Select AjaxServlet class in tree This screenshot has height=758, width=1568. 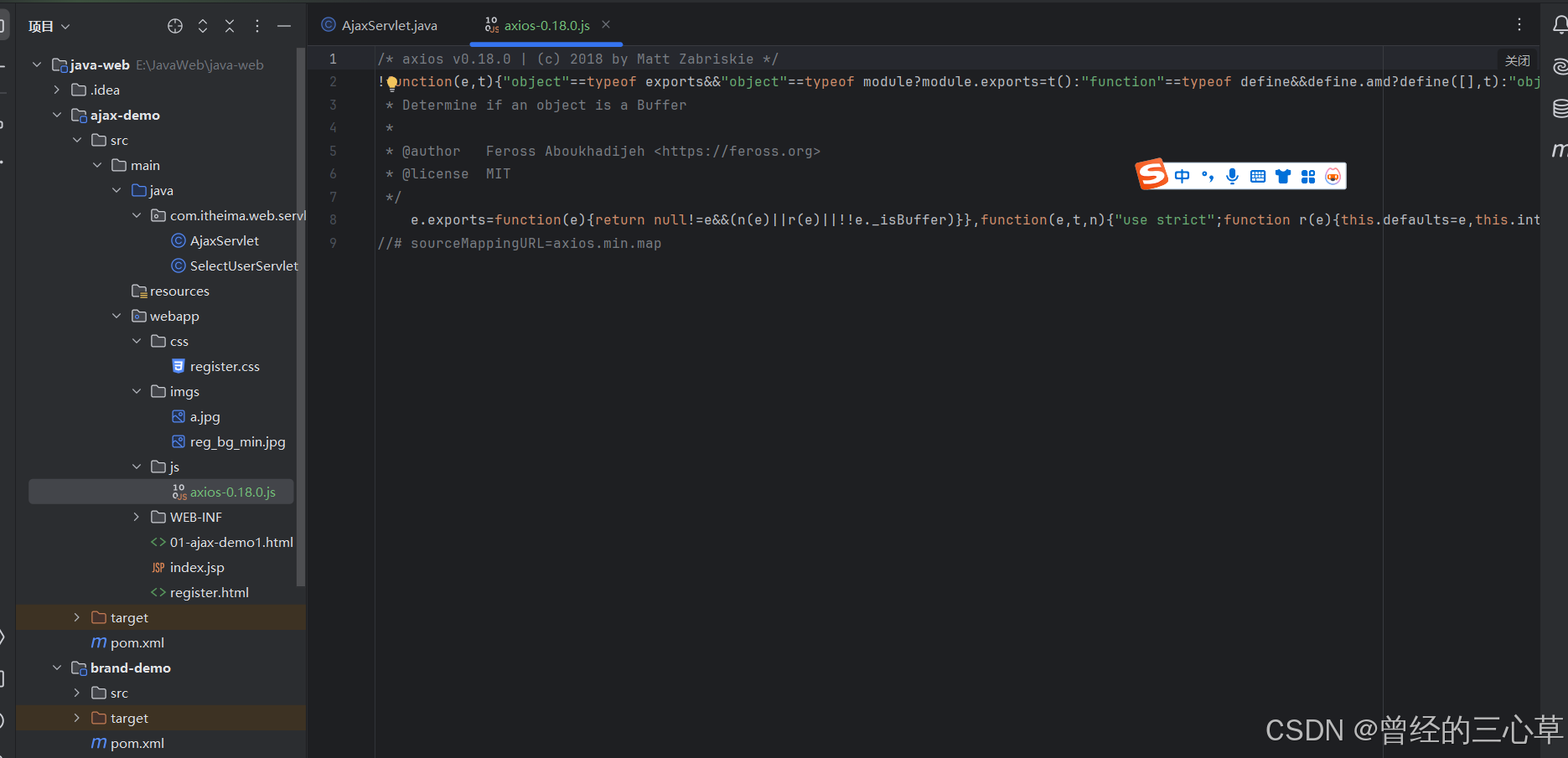click(x=215, y=240)
